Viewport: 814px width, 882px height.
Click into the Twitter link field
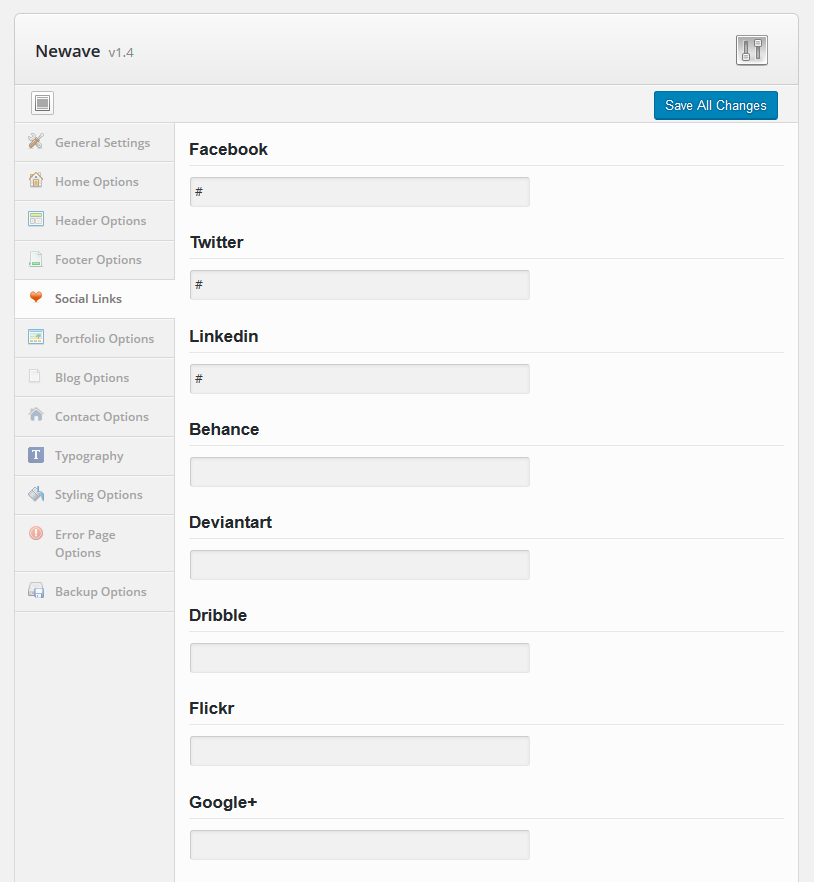pos(359,285)
